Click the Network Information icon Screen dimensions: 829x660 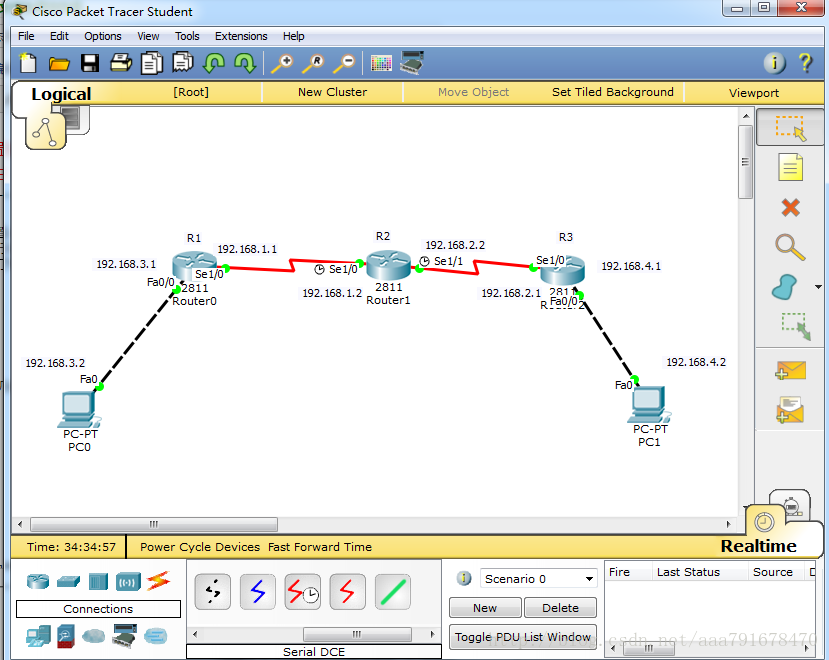(775, 63)
